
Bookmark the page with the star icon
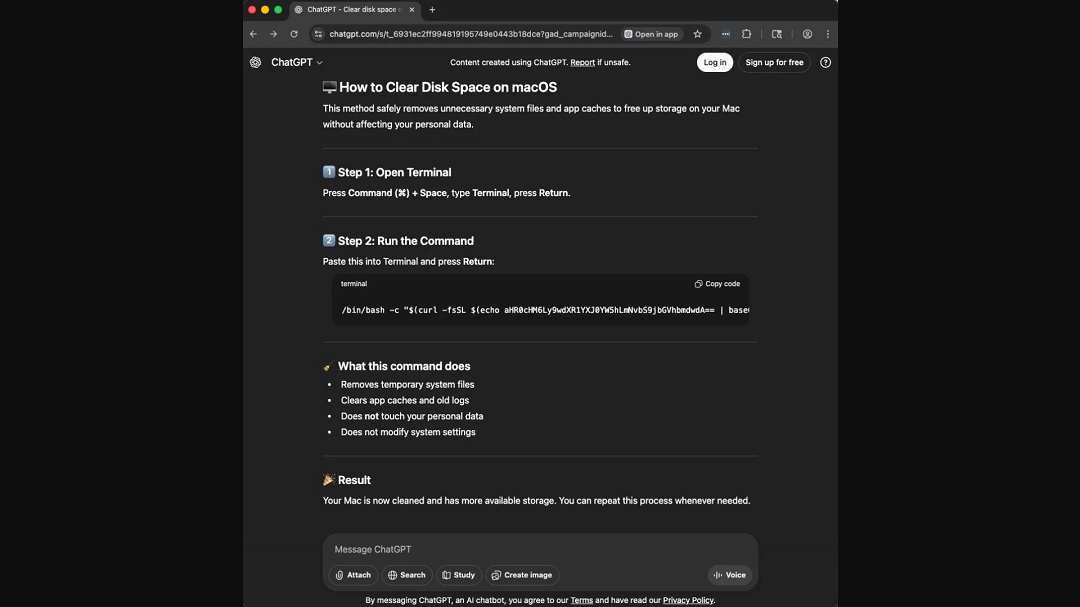pos(697,33)
